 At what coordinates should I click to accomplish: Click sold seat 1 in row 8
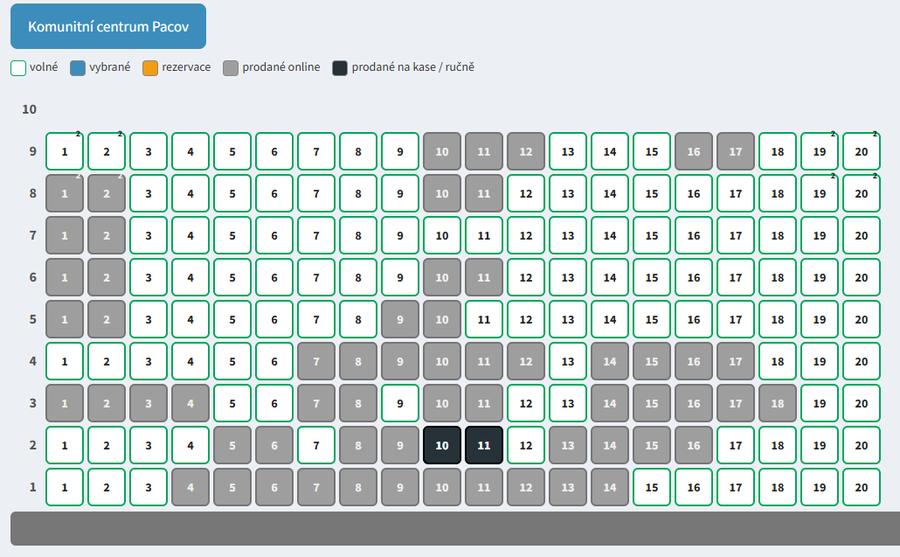(64, 194)
